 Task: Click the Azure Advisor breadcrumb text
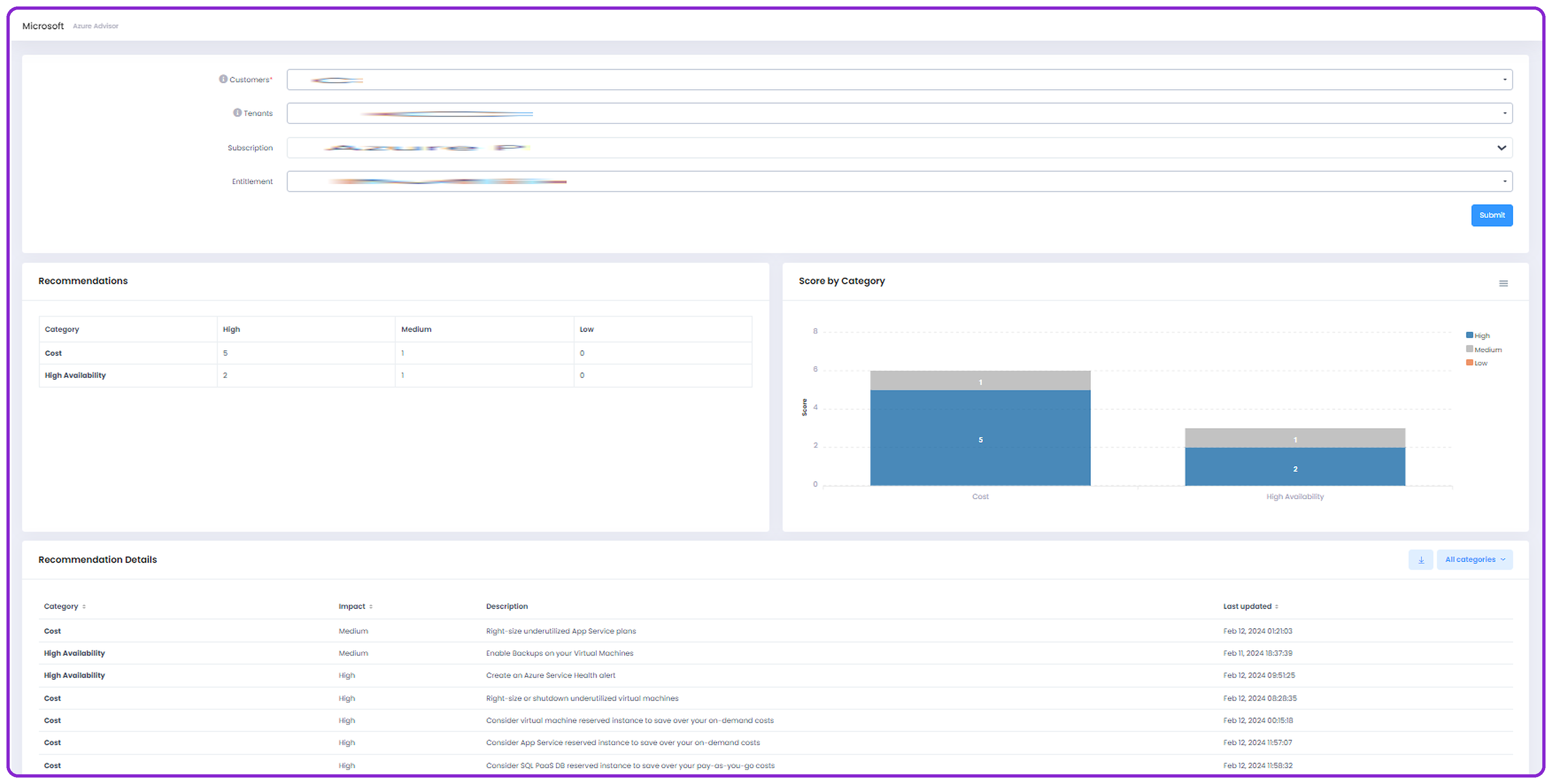96,26
